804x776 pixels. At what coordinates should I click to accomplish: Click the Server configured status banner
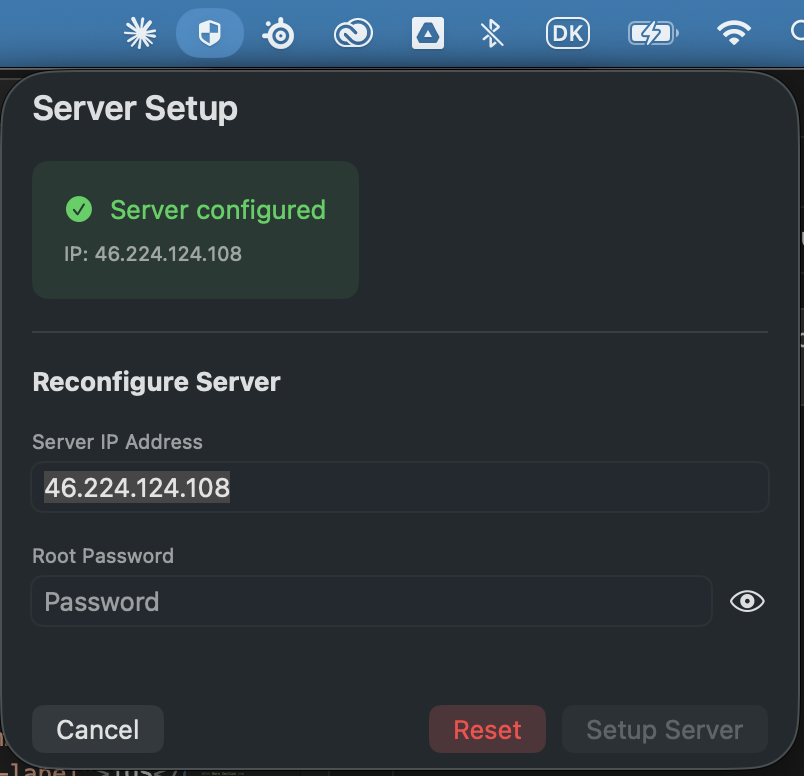coord(195,230)
